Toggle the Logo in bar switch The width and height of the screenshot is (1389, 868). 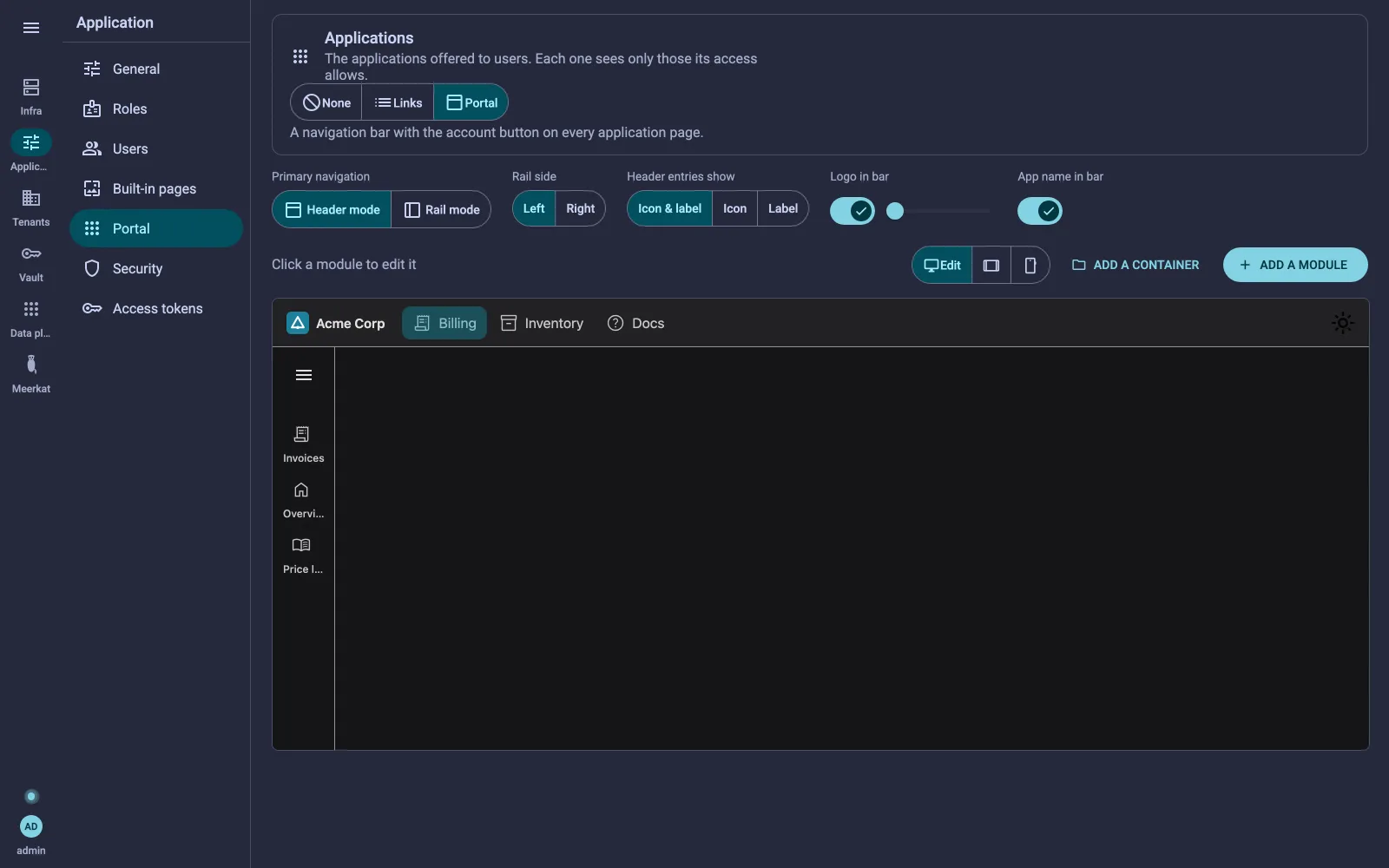tap(852, 210)
